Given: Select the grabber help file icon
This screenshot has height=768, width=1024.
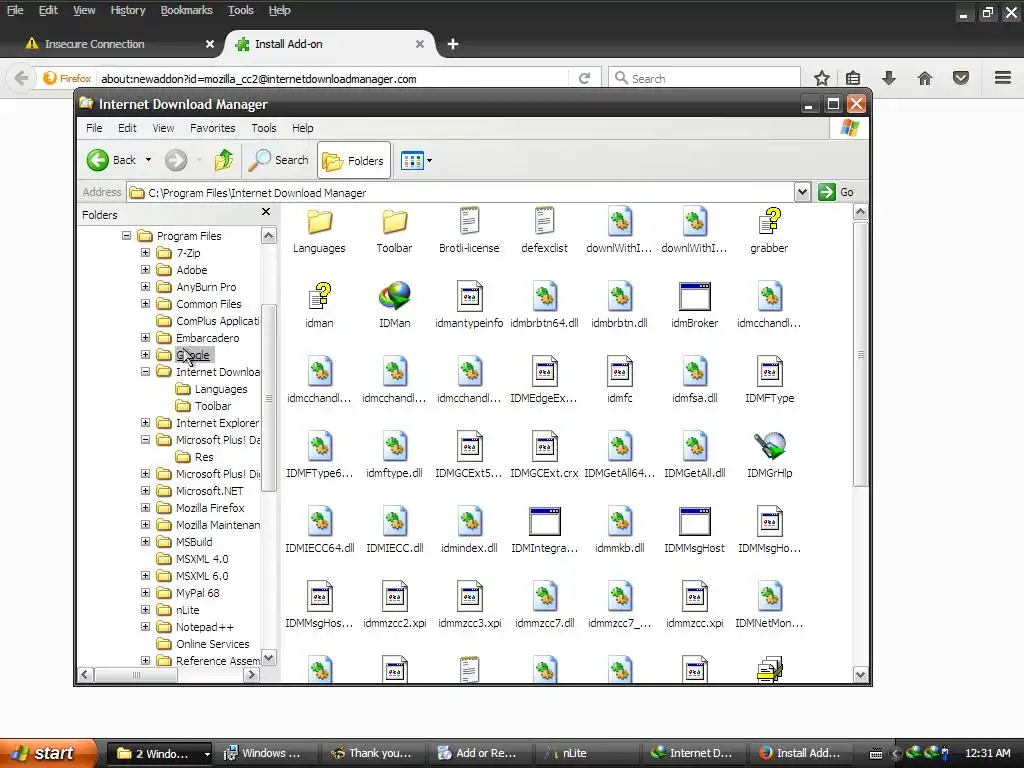Looking at the screenshot, I should (x=769, y=222).
